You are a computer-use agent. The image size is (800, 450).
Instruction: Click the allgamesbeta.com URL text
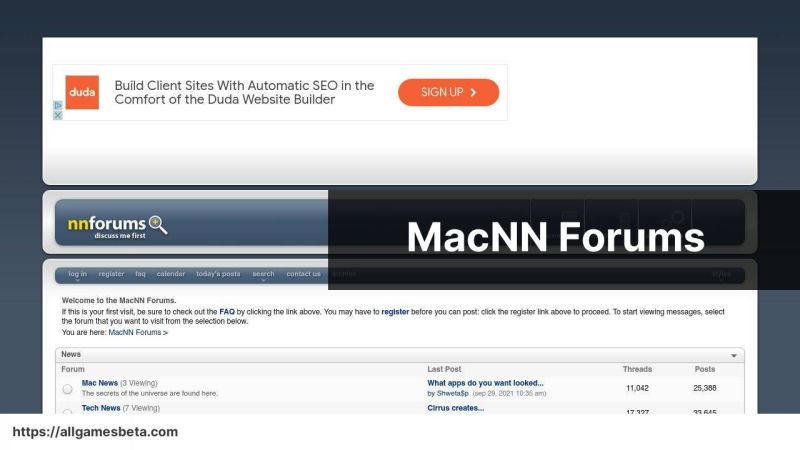[x=95, y=432]
